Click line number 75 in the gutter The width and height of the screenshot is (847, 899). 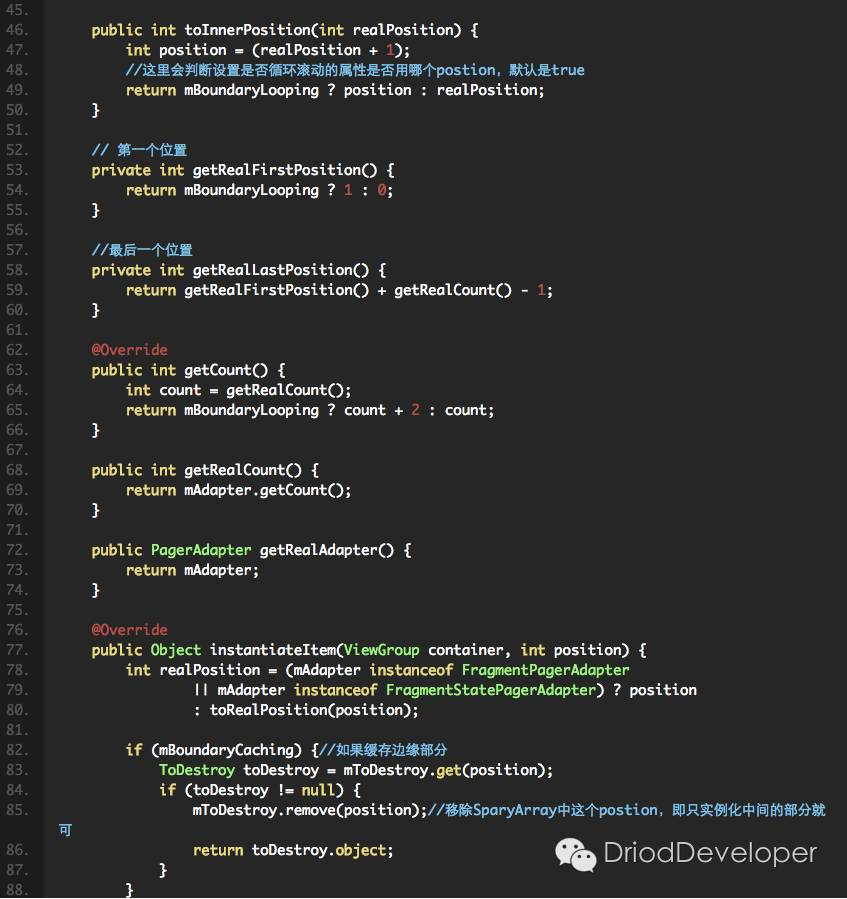(17, 610)
